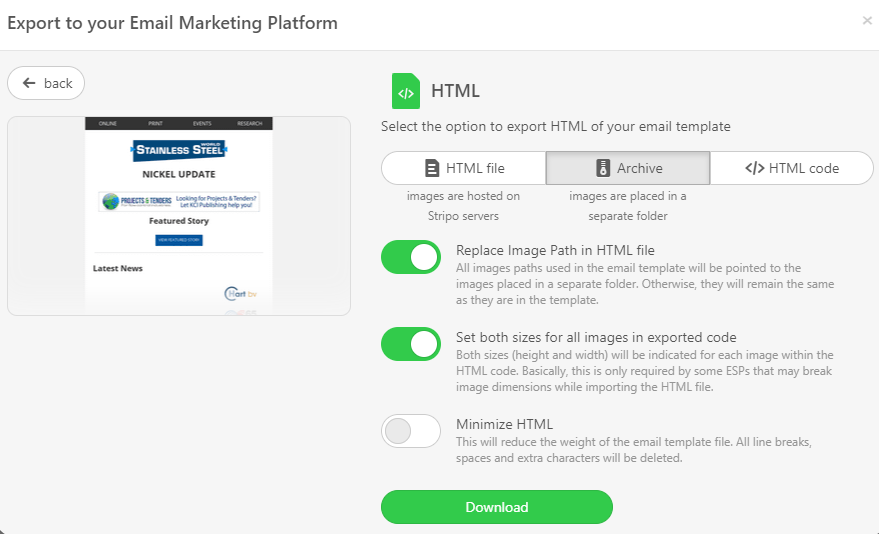Click the 'Featured Story' heading in preview

(179, 221)
